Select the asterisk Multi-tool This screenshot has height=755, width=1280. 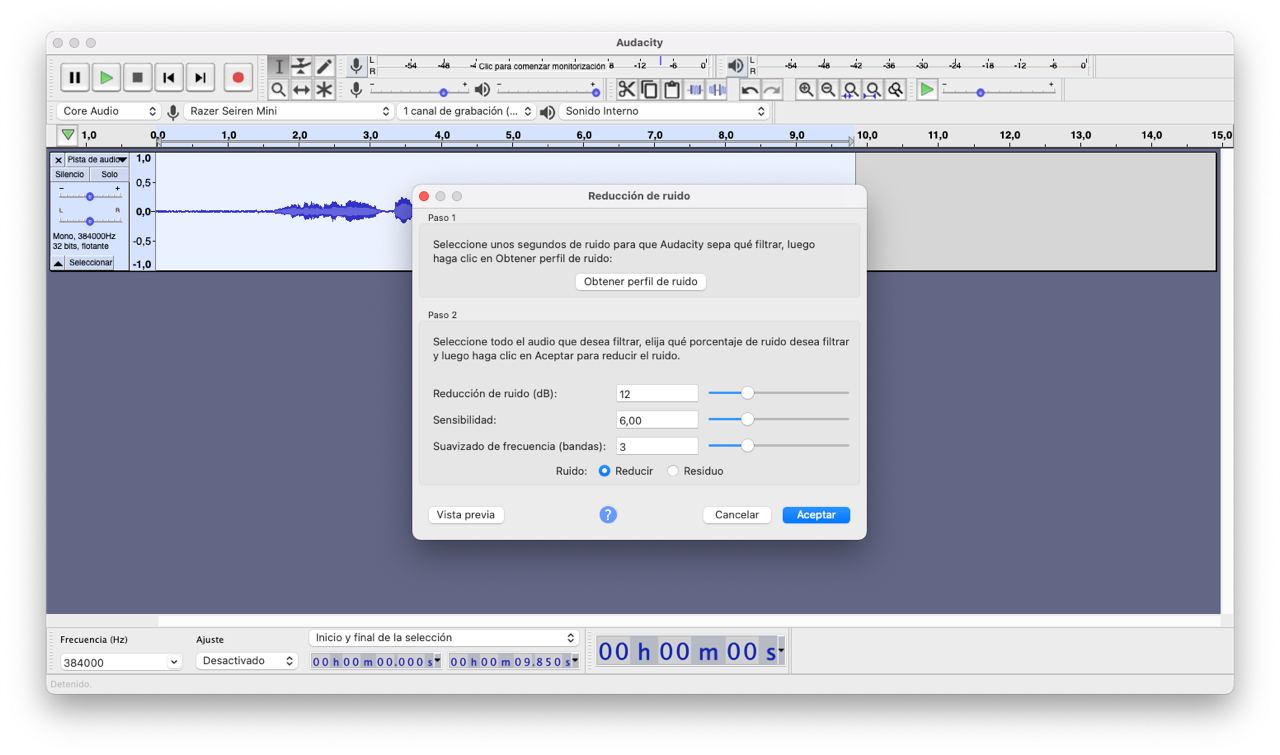[x=325, y=89]
